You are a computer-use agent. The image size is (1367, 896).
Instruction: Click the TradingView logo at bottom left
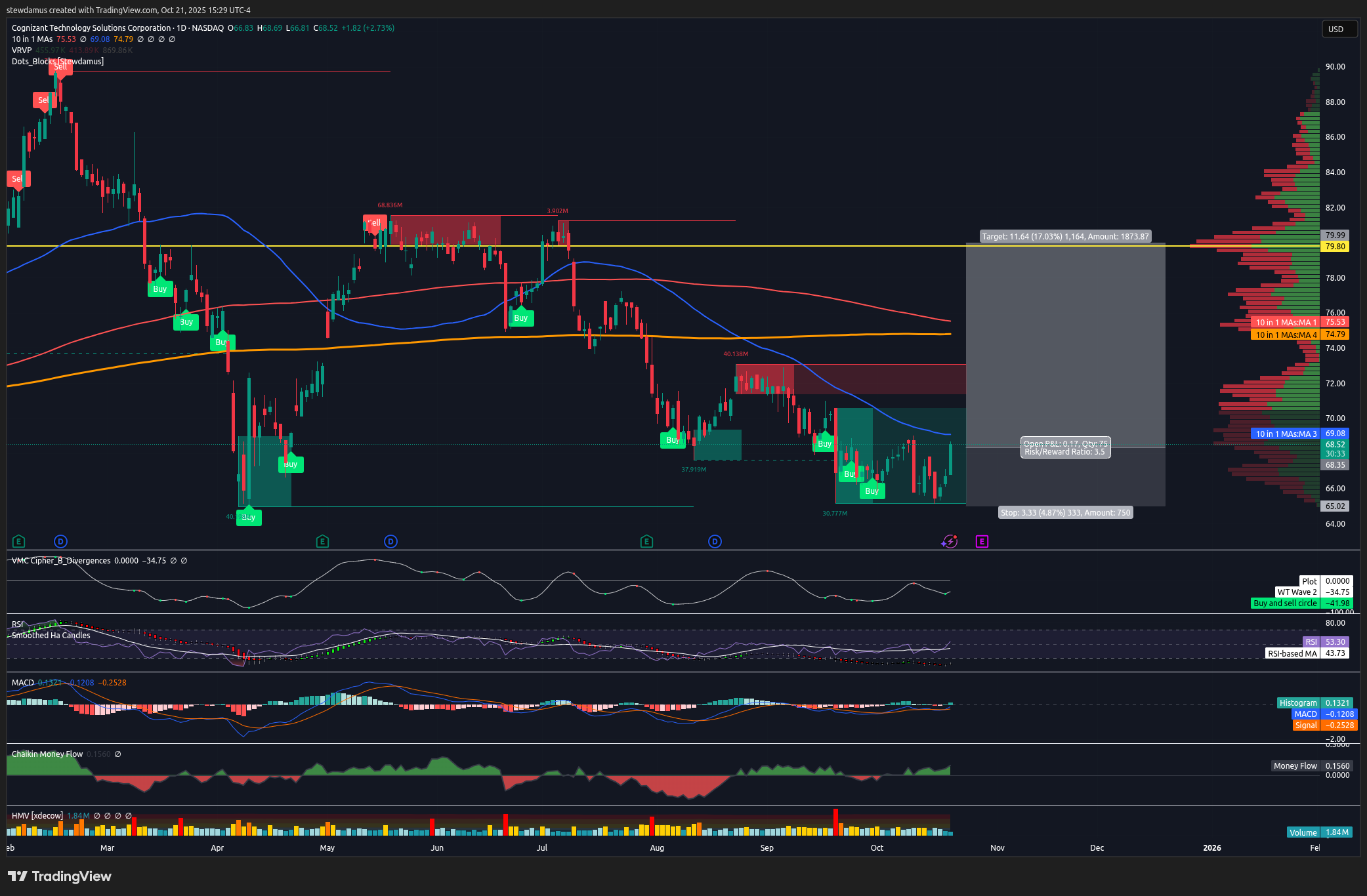[x=60, y=876]
